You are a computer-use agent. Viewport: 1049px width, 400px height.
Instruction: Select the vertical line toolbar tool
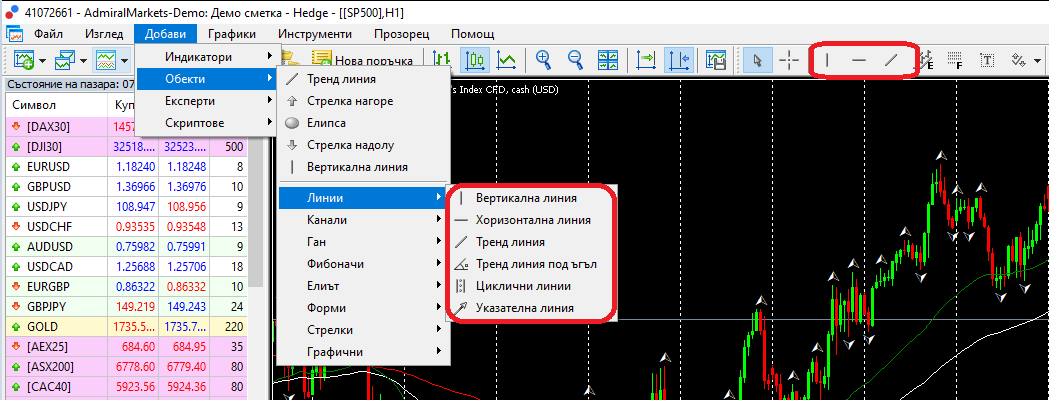click(x=828, y=60)
